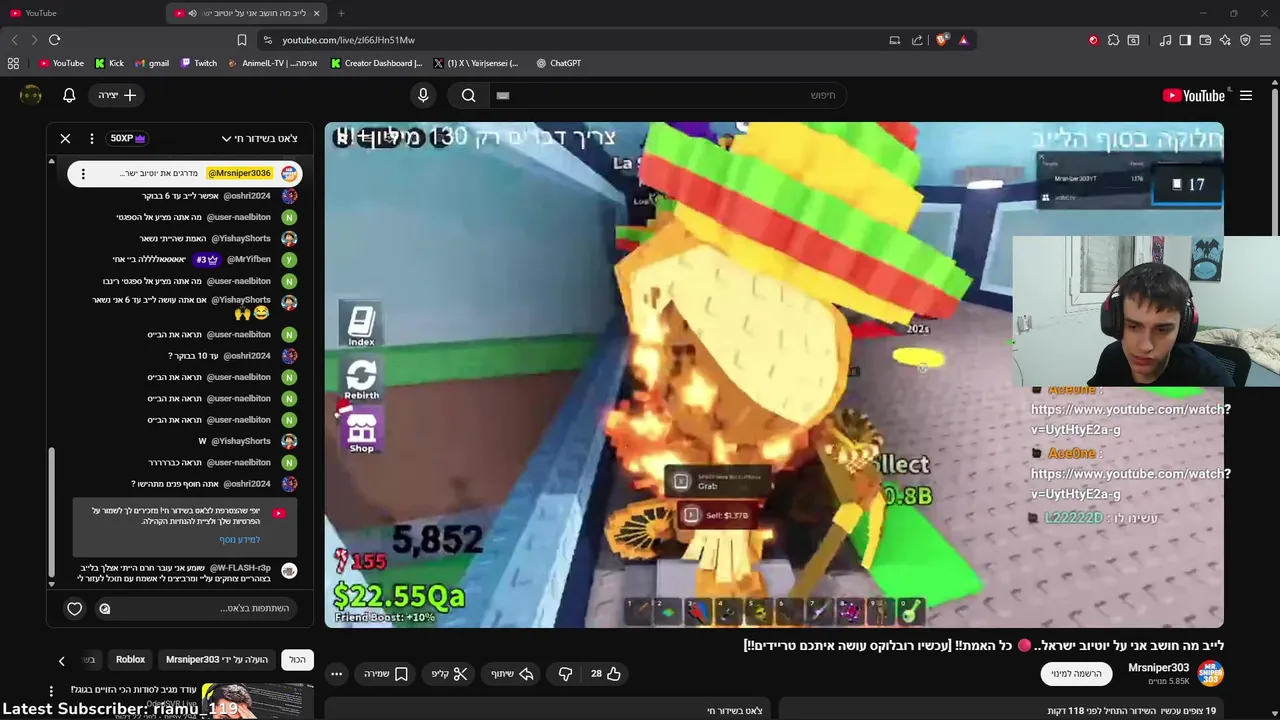Dislike the video with thumbs down
The width and height of the screenshot is (1280, 720).
(x=565, y=674)
